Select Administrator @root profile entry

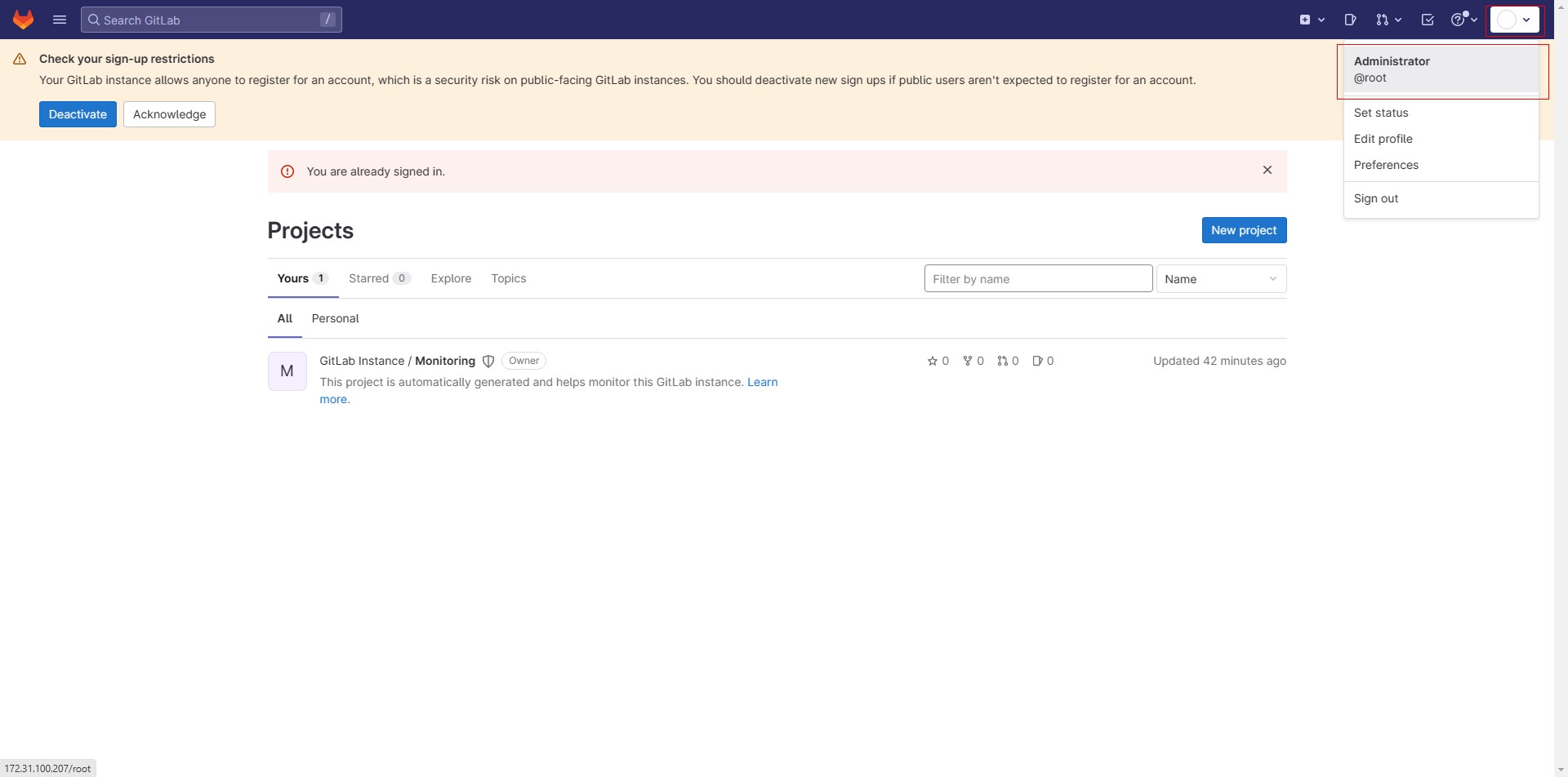1441,69
